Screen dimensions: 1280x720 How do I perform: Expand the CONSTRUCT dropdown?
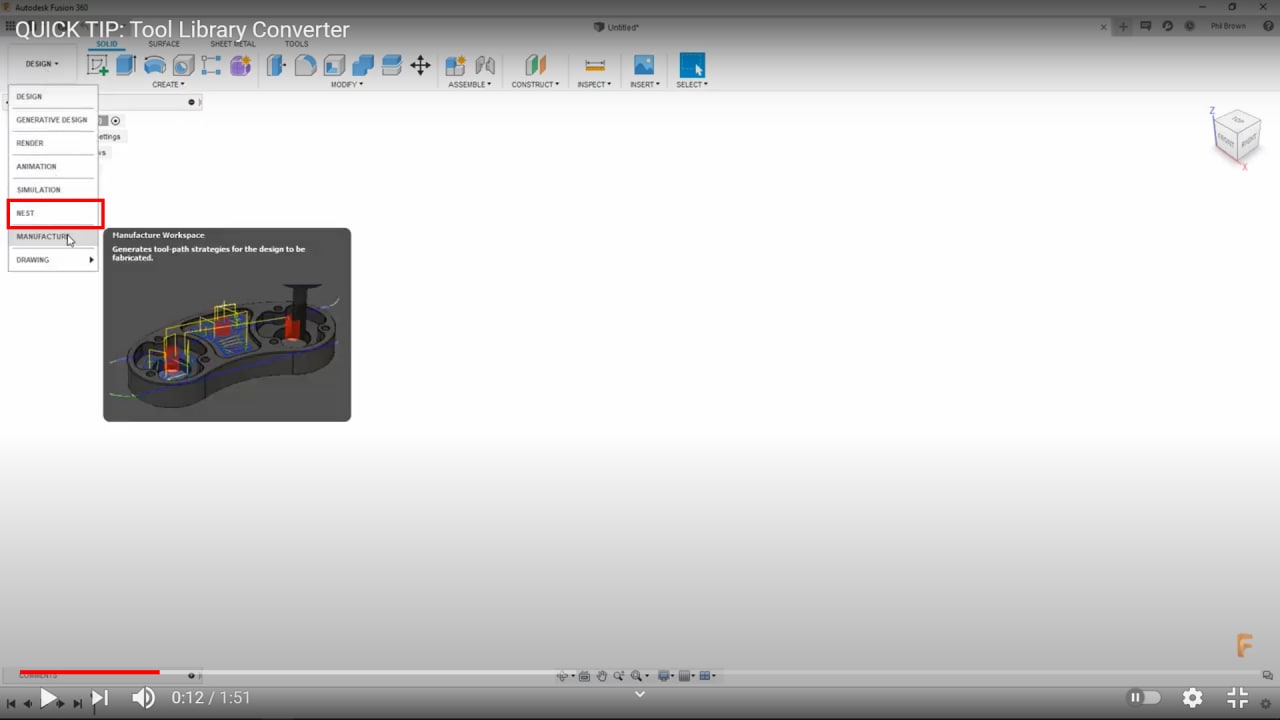pos(535,85)
